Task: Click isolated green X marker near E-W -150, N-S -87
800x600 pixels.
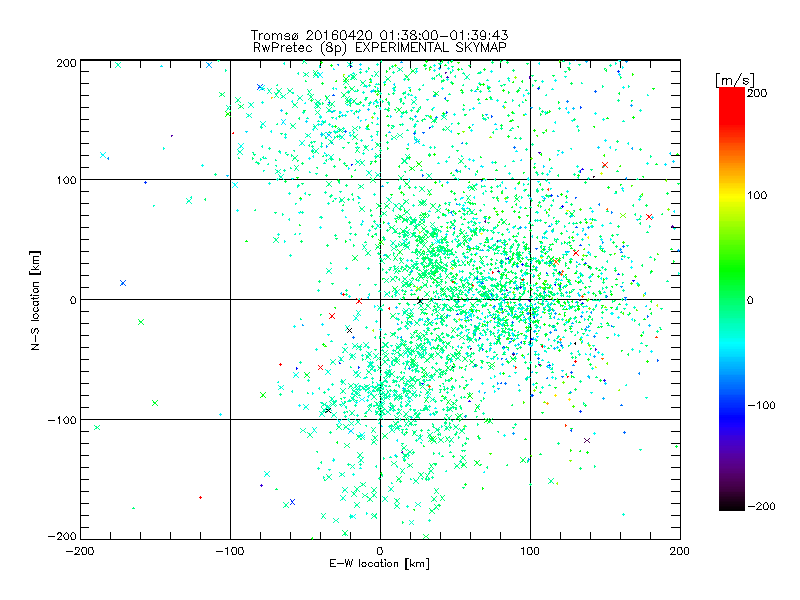Action: point(155,403)
